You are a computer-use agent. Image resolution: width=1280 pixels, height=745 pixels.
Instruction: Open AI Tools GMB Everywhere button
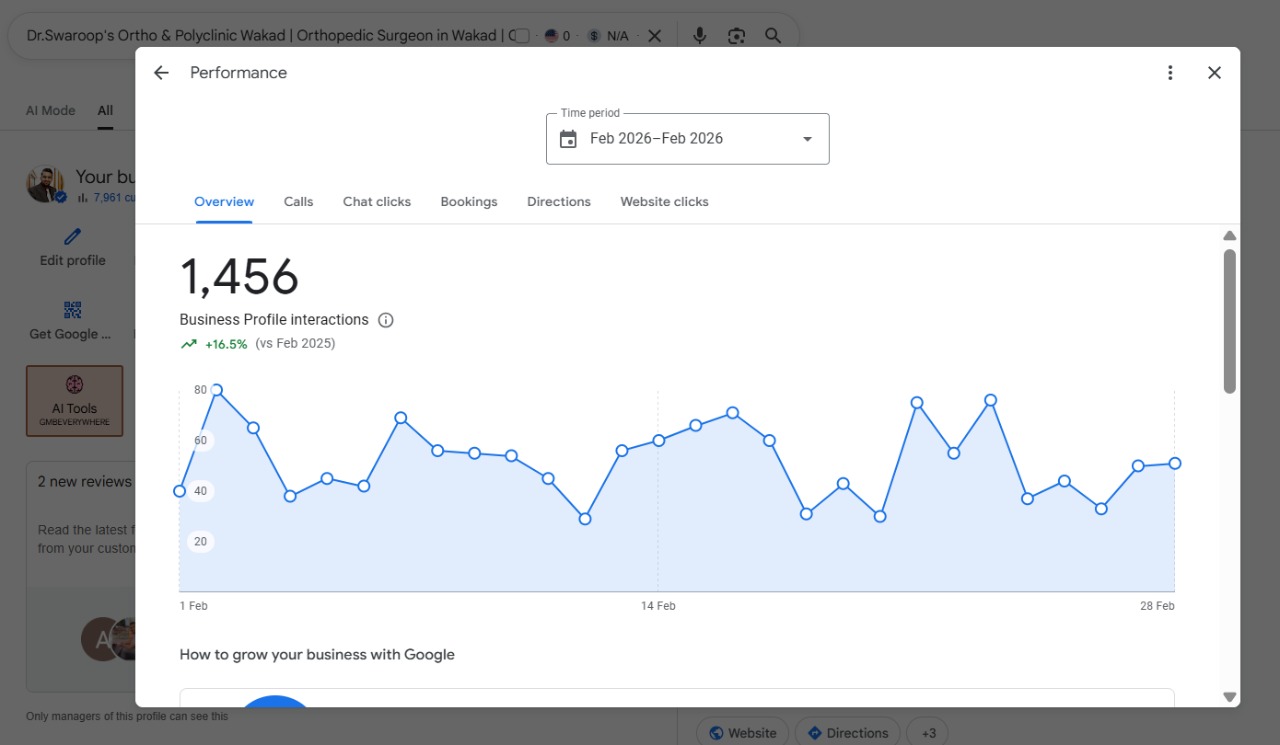pos(75,401)
